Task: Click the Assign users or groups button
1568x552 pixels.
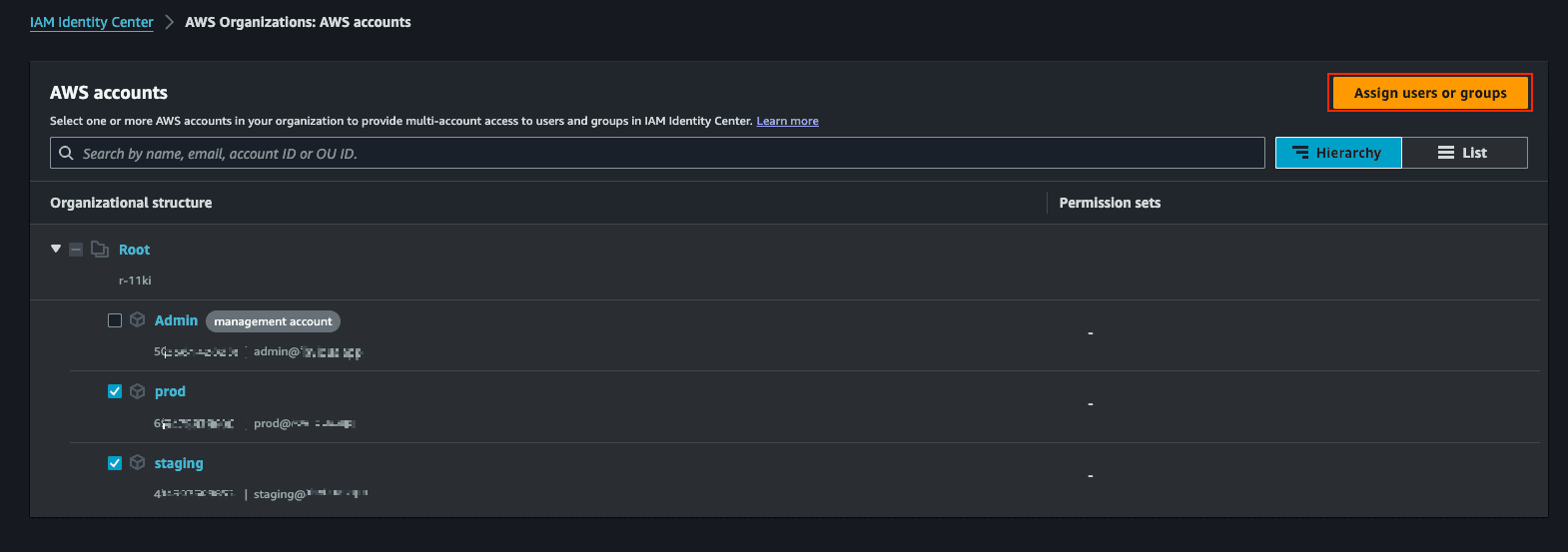Action: point(1430,93)
